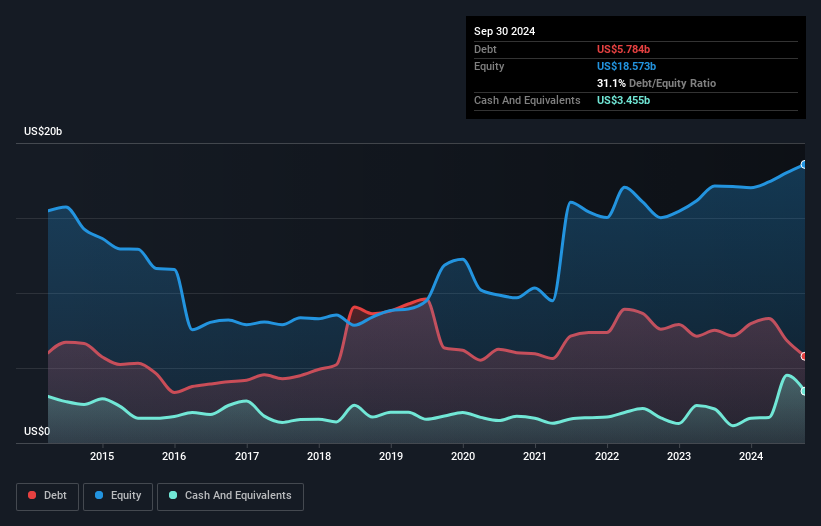Viewport: 821px width, 526px height.
Task: Click the 2015 x-axis label
Action: click(102, 456)
